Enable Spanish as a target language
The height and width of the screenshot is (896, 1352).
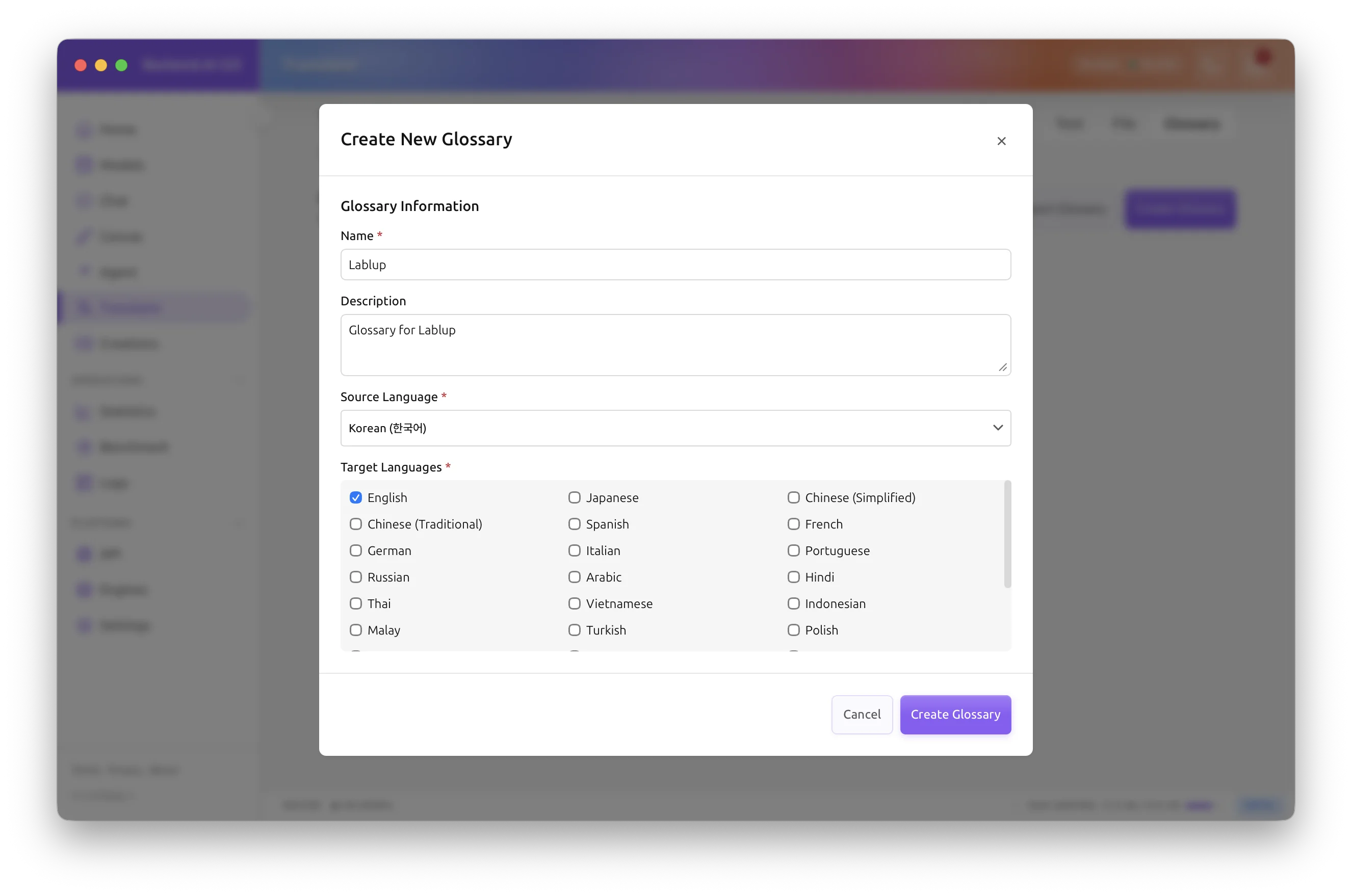574,524
